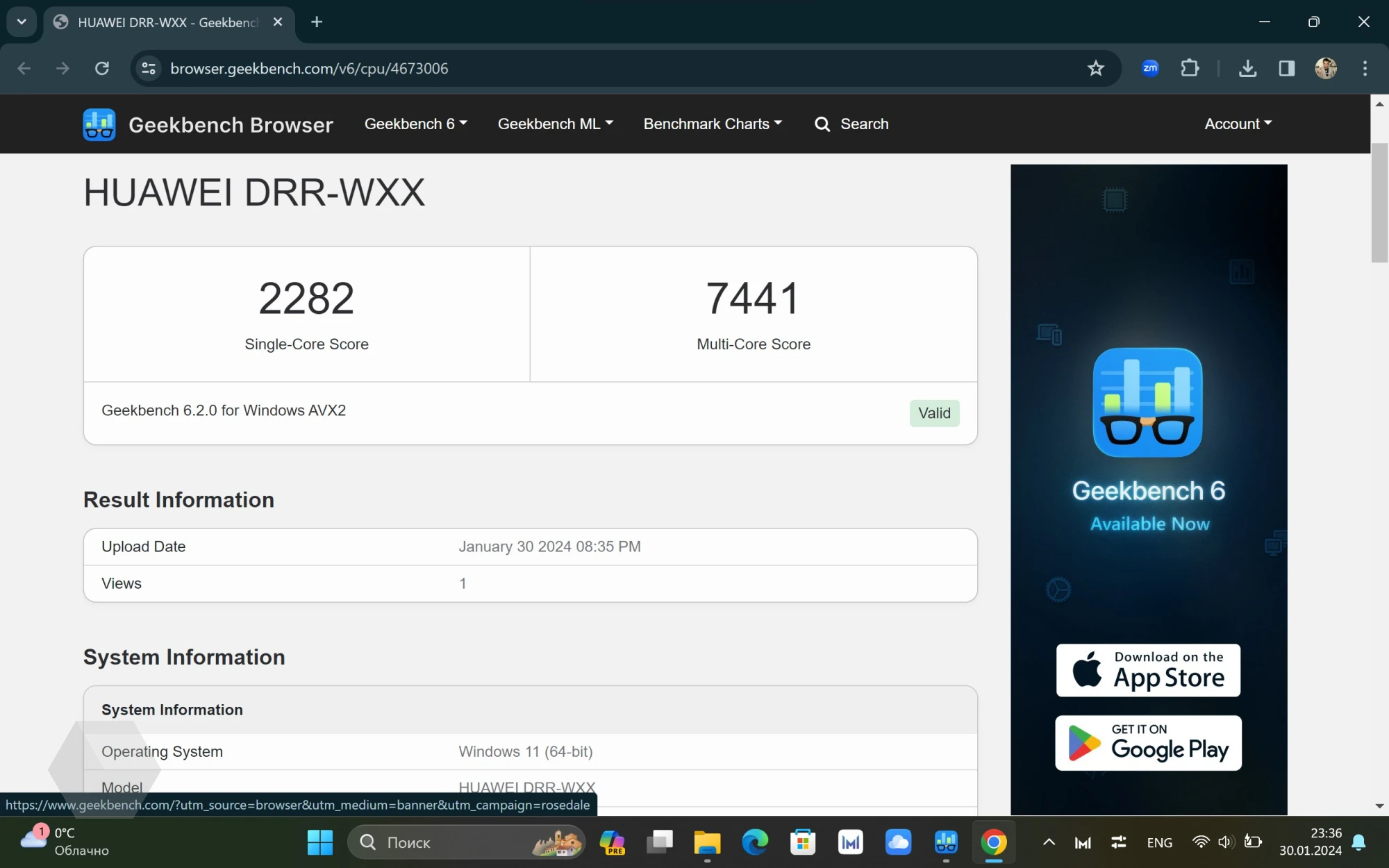Click Search in the navigation bar
This screenshot has height=868, width=1389.
pyautogui.click(x=851, y=124)
